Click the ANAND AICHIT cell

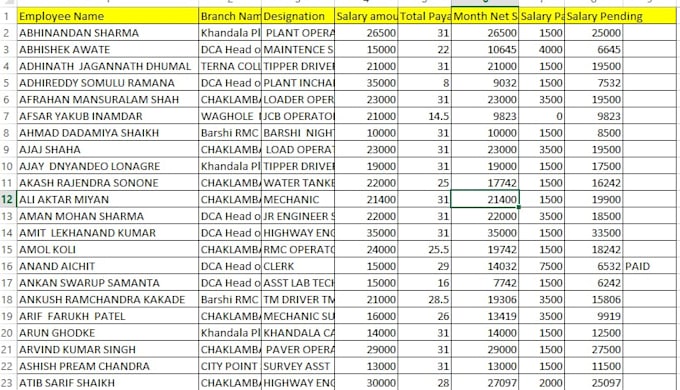pos(108,266)
